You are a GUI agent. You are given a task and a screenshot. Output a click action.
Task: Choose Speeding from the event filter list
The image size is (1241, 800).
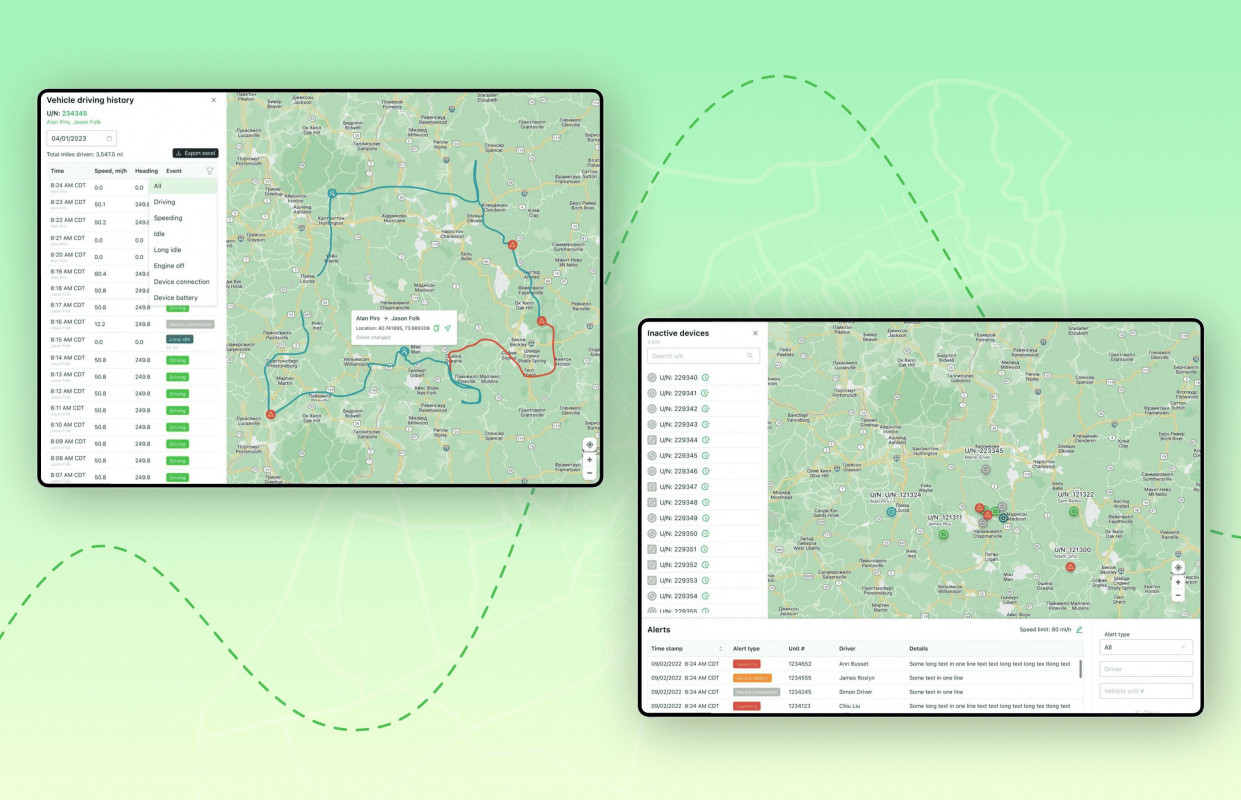pyautogui.click(x=168, y=218)
